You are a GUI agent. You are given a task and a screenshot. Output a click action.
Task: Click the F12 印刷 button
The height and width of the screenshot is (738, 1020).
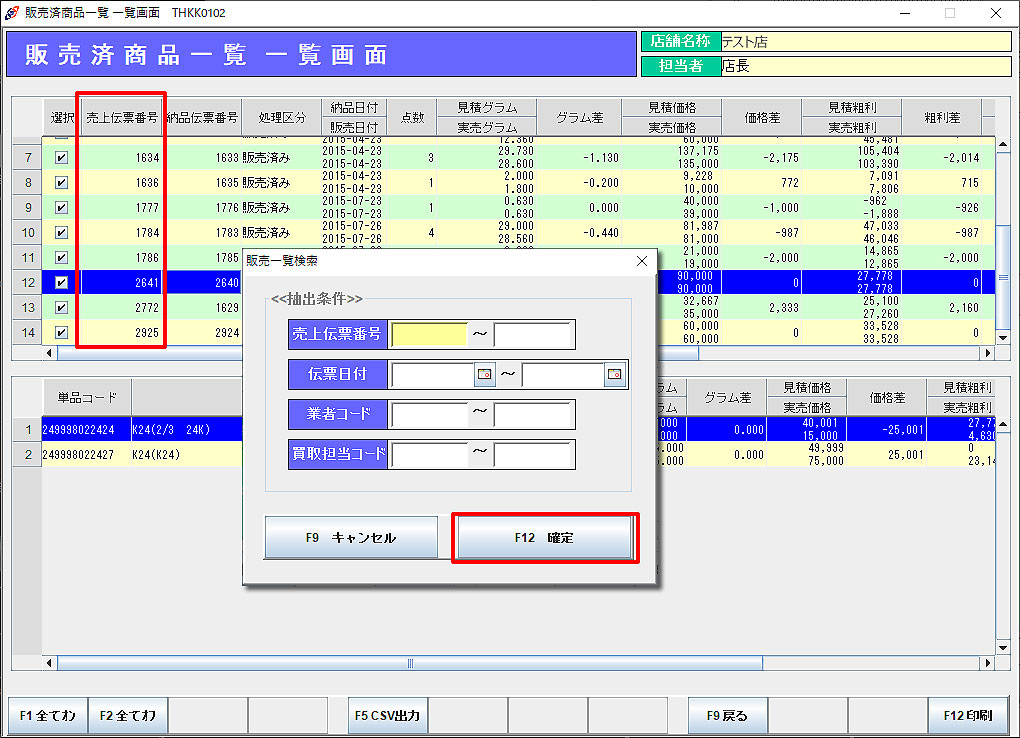point(967,716)
